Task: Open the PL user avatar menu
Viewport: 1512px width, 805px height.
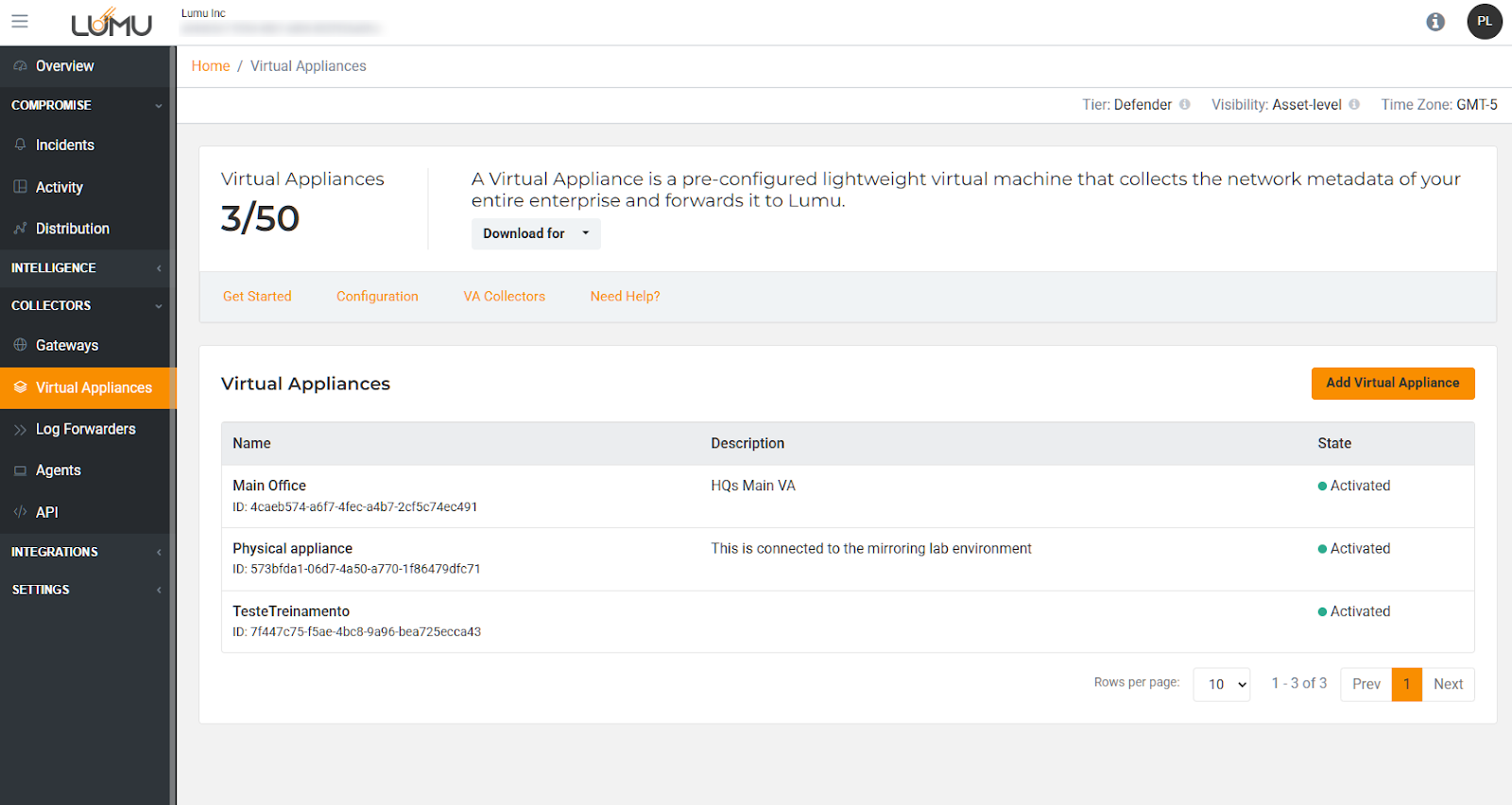Action: coord(1484,22)
